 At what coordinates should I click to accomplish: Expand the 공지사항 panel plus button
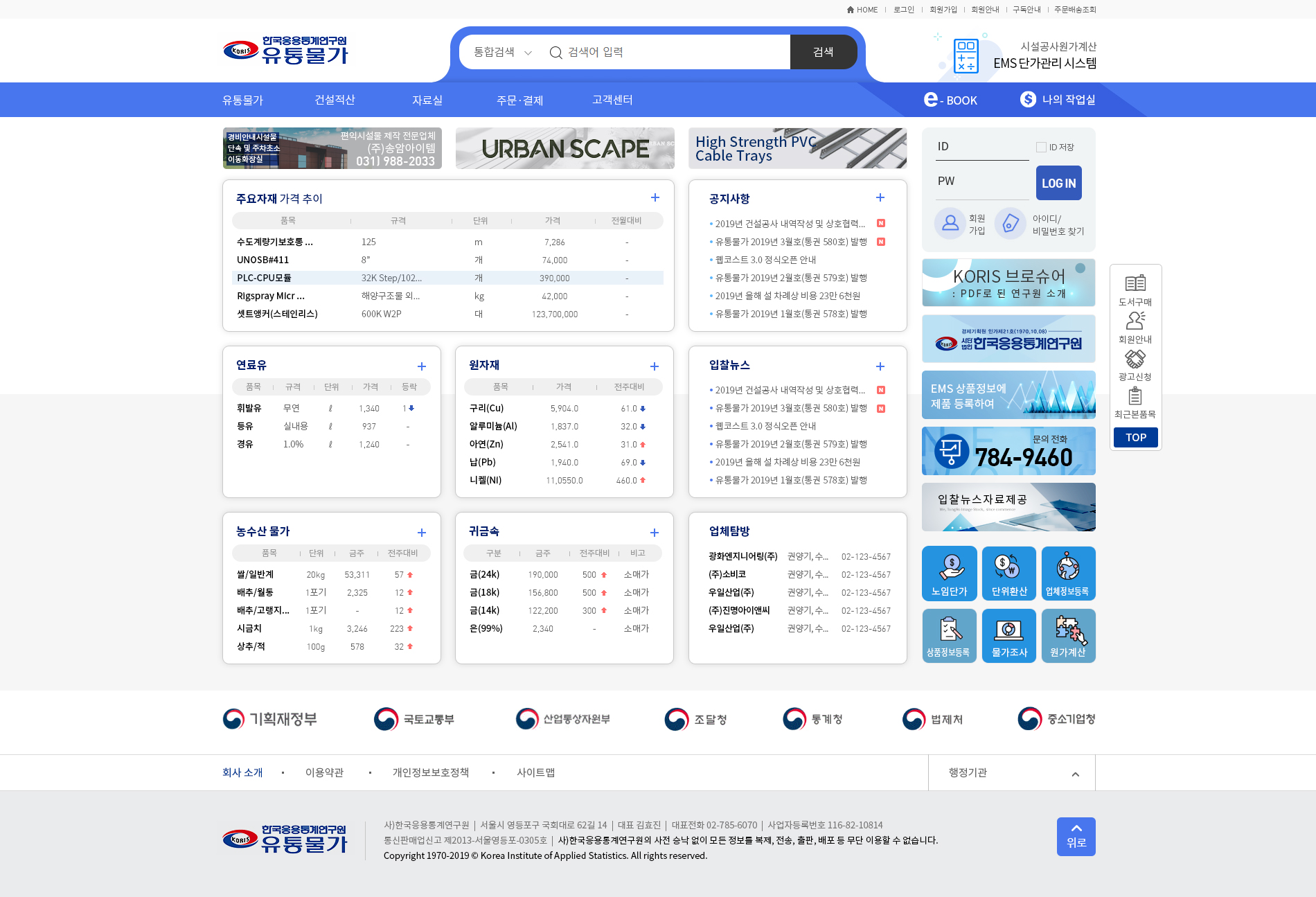click(880, 198)
